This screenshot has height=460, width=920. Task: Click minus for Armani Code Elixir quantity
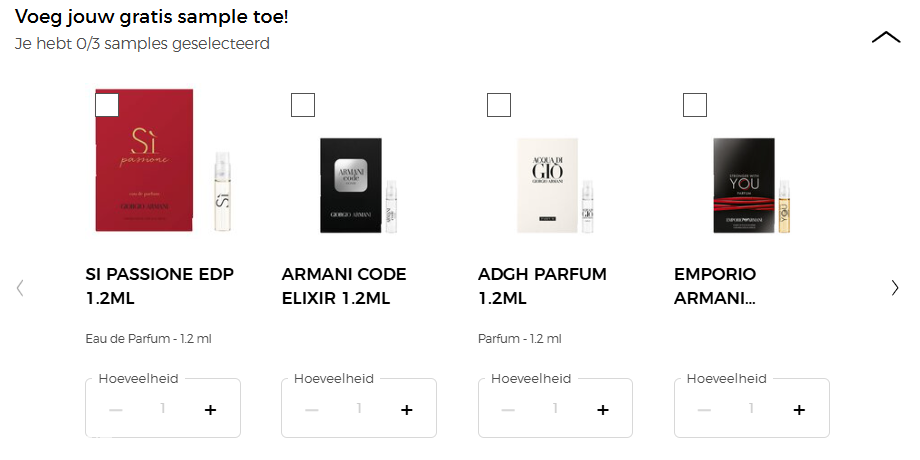pyautogui.click(x=312, y=410)
